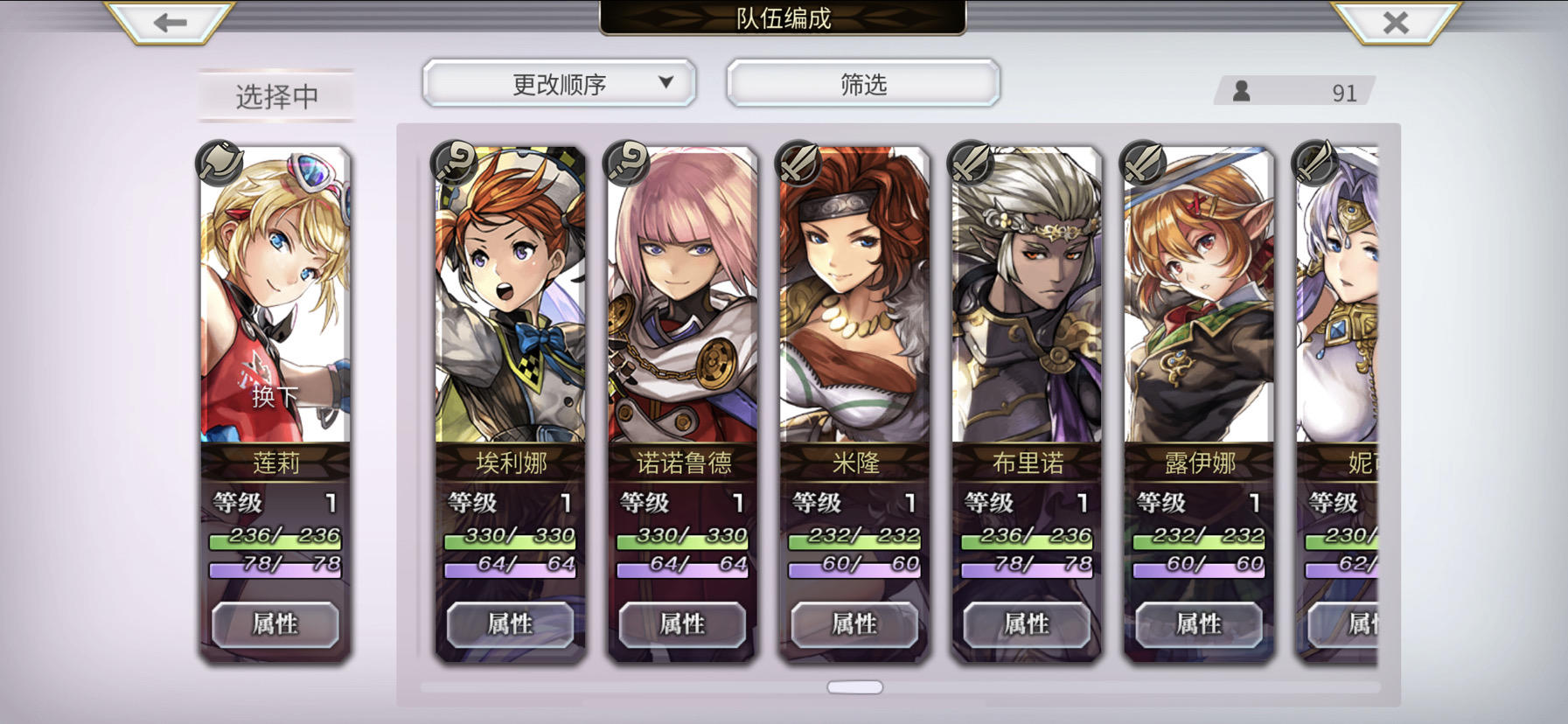Screen dimensions: 1568x724
Task: Click the character count person icon
Action: (1241, 91)
